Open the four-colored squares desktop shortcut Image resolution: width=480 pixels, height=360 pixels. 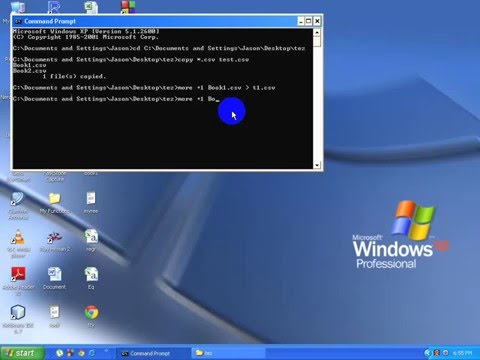pyautogui.click(x=128, y=7)
